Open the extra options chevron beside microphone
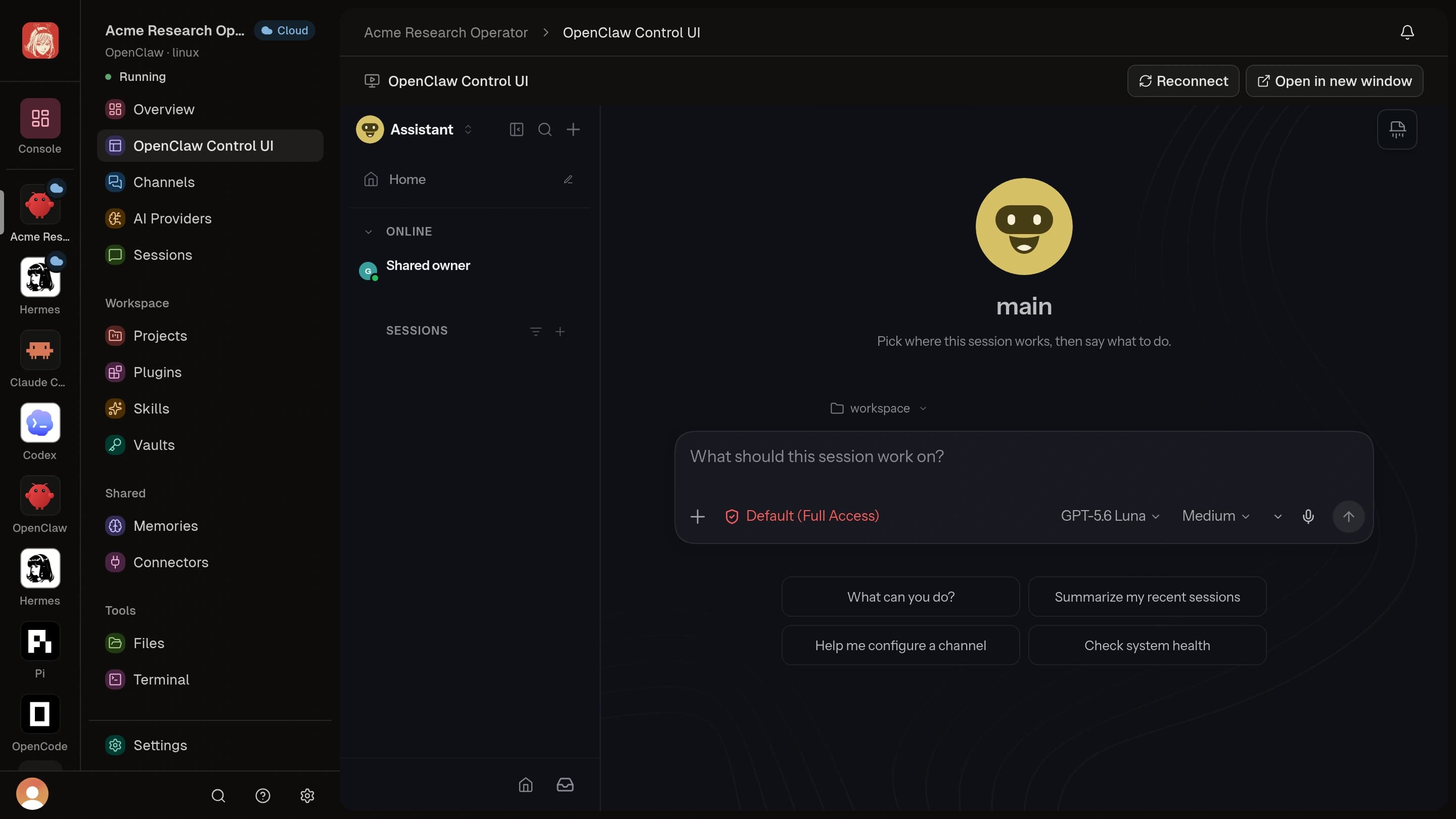Viewport: 1456px width, 819px height. point(1278,517)
